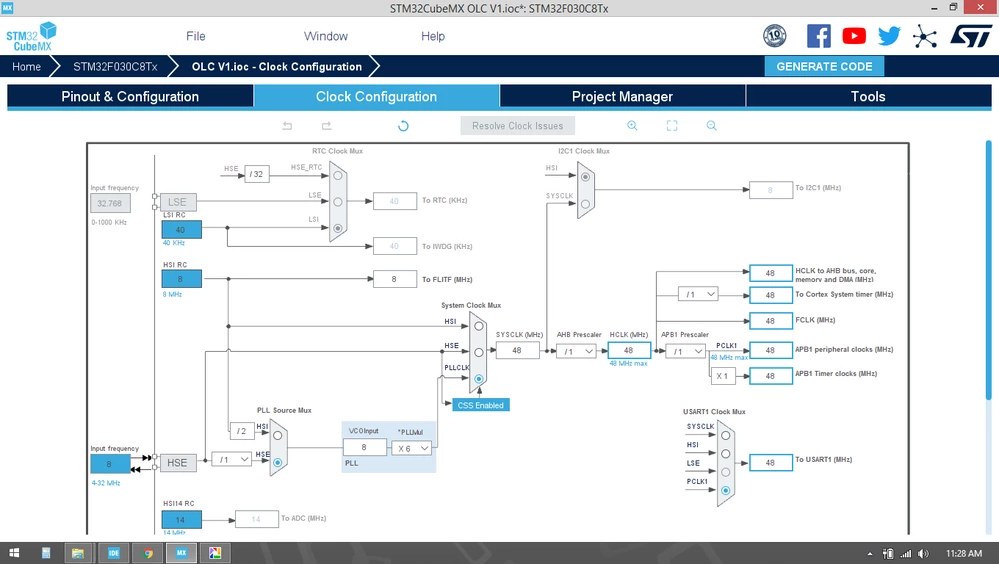Viewport: 999px width, 564px height.
Task: Select SYSCLK in USART1 Clock Mux
Action: point(725,435)
